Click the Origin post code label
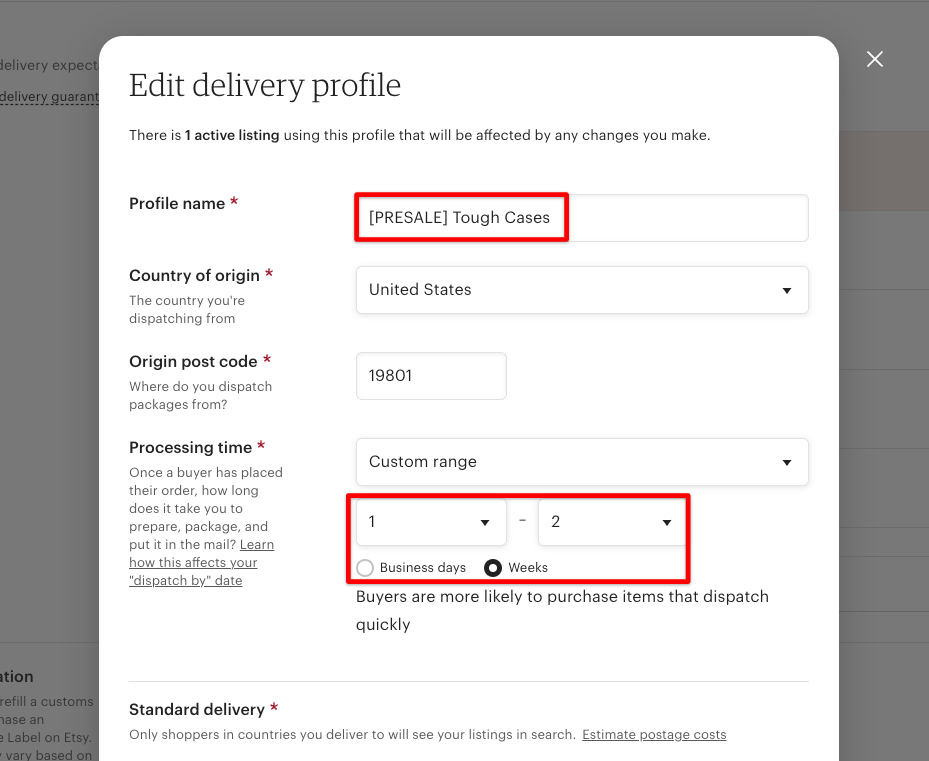The height and width of the screenshot is (761, 929). [193, 362]
